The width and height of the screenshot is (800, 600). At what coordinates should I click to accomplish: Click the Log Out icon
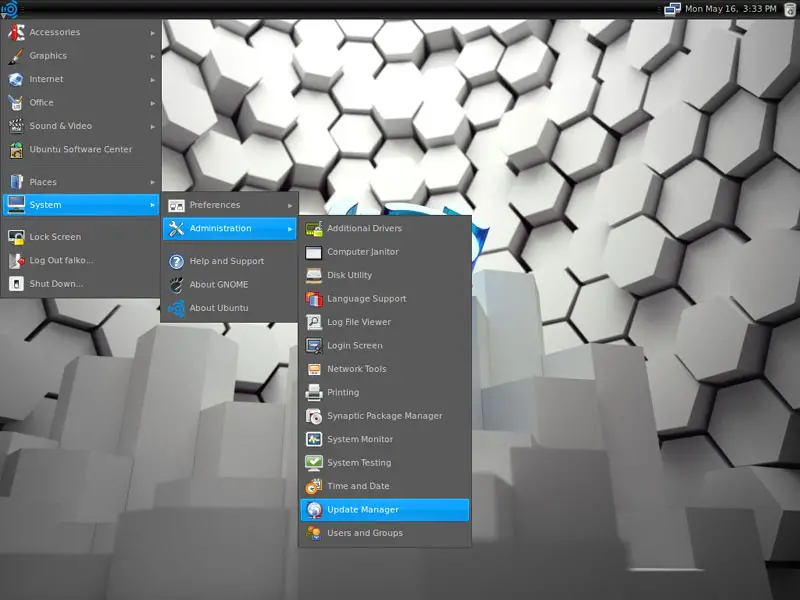(16, 261)
